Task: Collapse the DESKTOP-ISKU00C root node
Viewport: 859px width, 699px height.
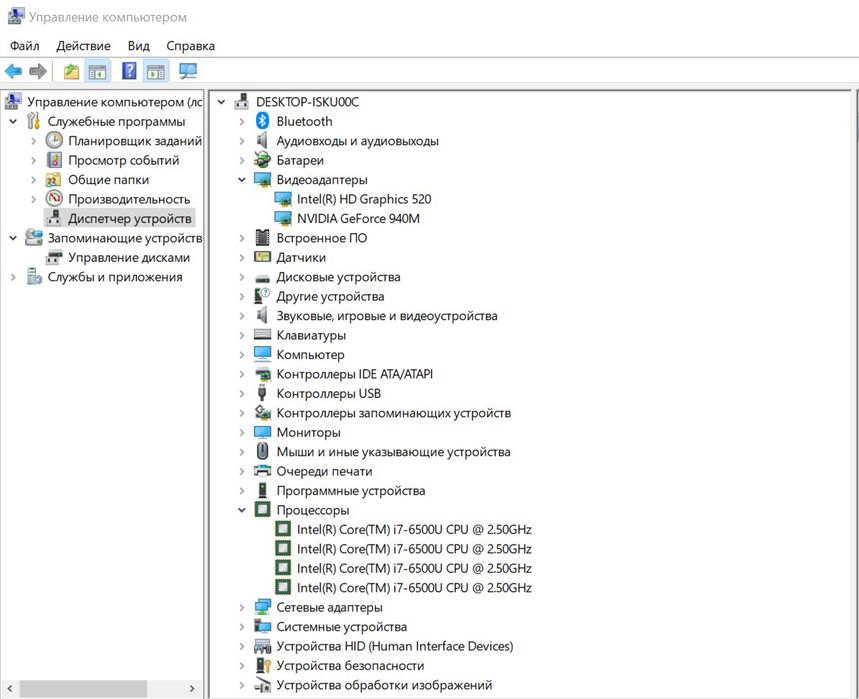Action: (x=221, y=102)
